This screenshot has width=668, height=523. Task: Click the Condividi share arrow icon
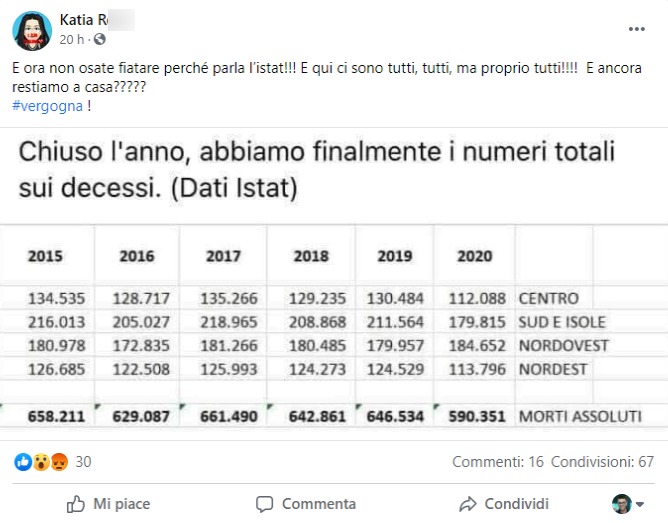468,504
